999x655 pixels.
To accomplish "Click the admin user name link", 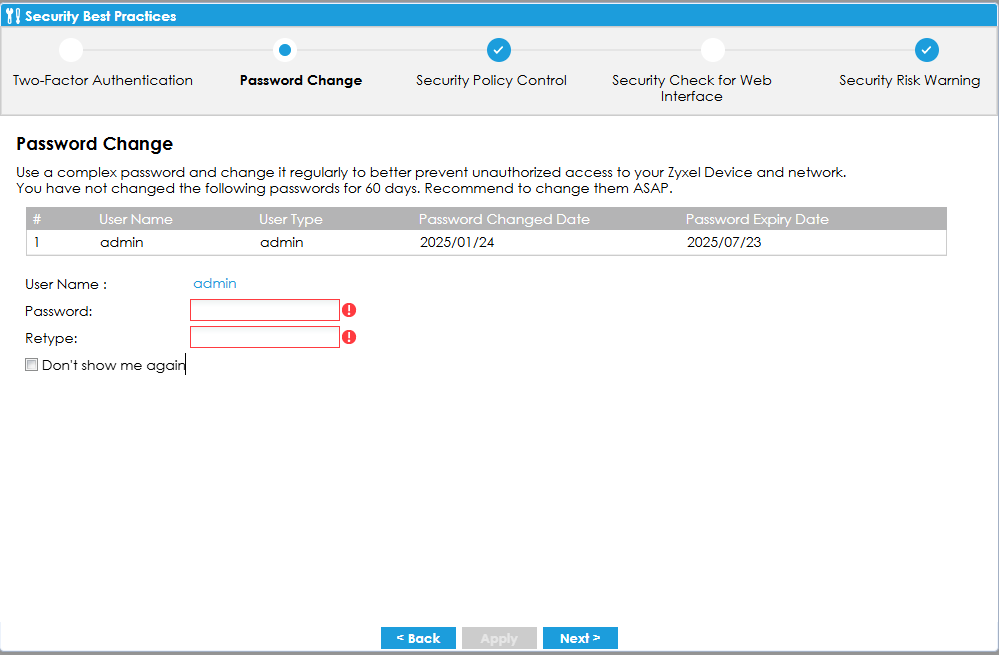I will [x=215, y=284].
